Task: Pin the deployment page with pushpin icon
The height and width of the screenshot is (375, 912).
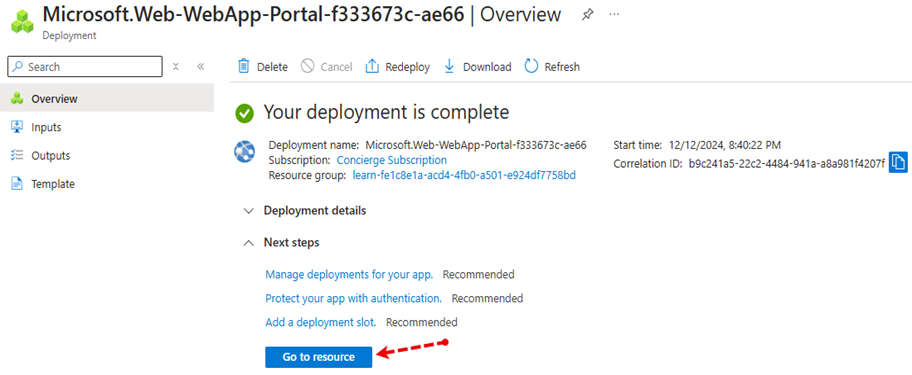Action: 587,15
